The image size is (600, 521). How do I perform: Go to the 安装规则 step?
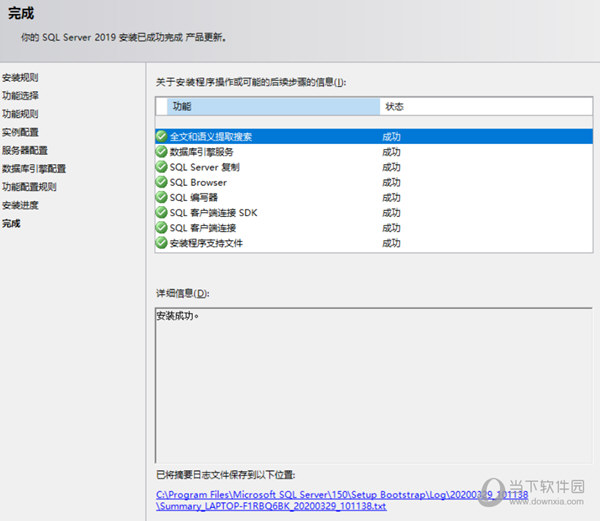[20, 78]
